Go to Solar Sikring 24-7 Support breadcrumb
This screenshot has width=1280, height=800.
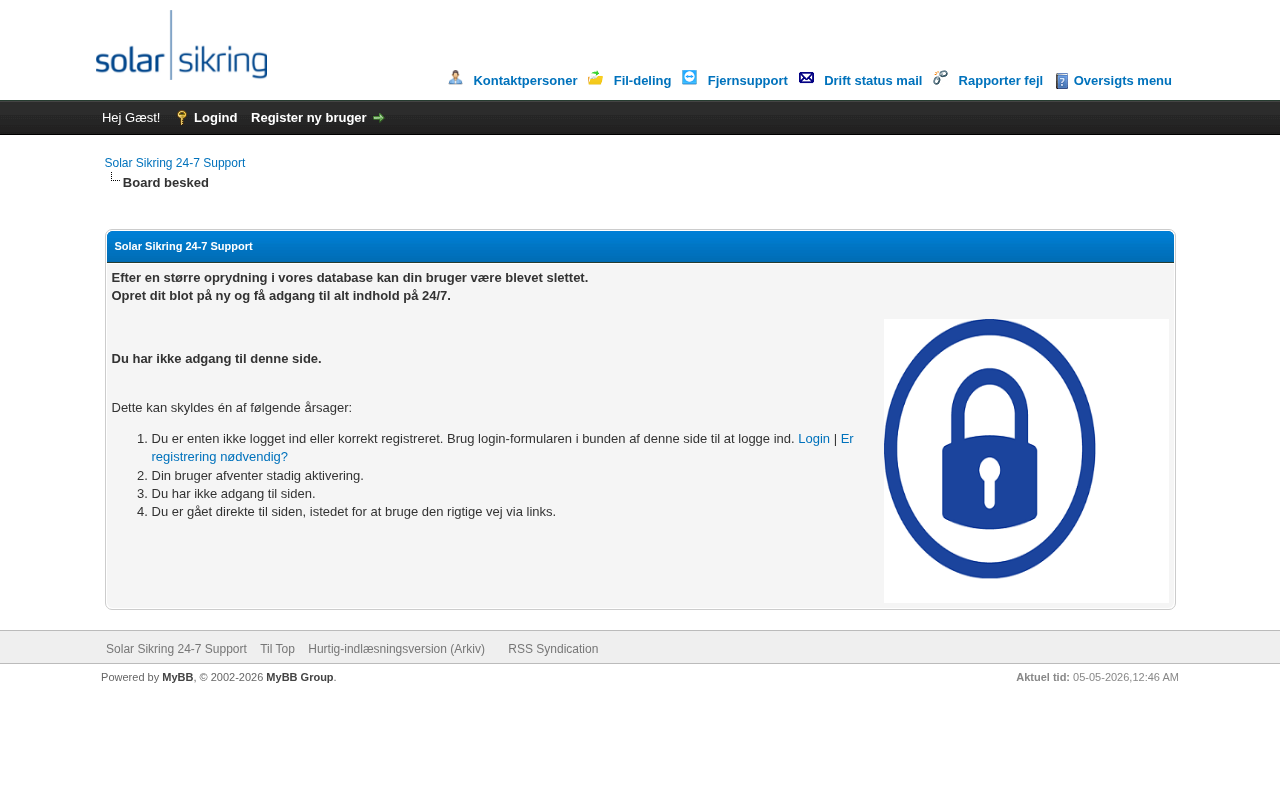point(175,163)
